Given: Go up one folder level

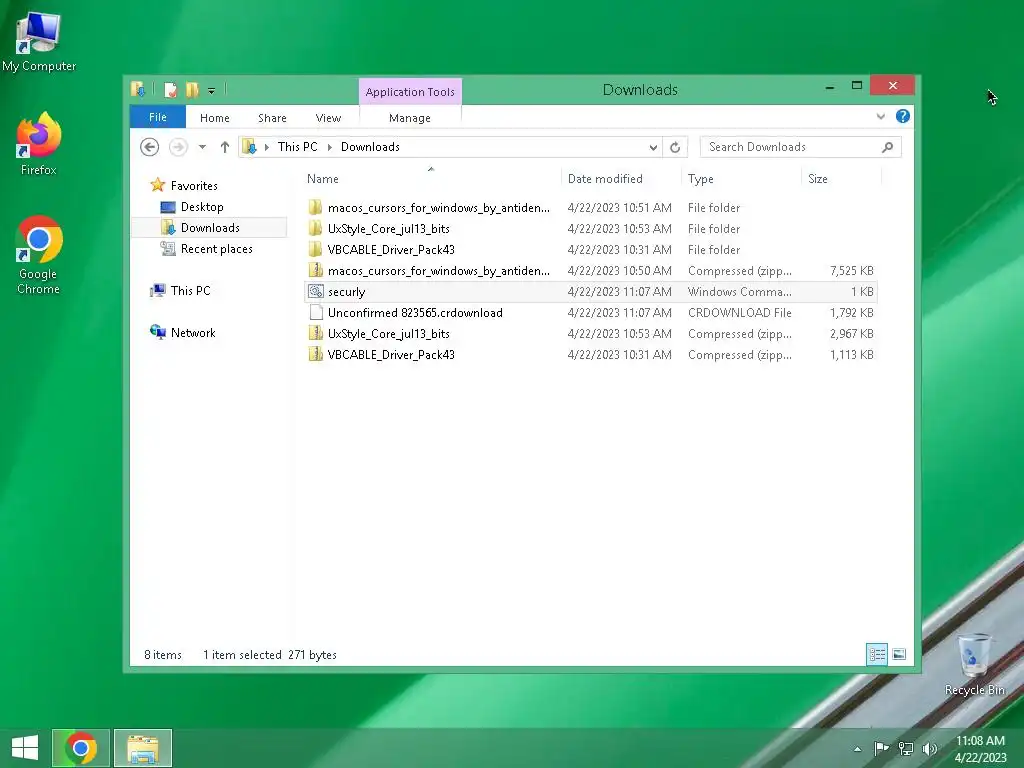Looking at the screenshot, I should point(225,147).
